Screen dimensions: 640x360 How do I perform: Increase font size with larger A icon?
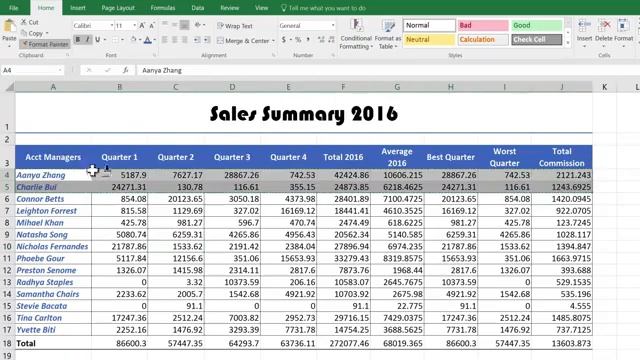coord(142,26)
